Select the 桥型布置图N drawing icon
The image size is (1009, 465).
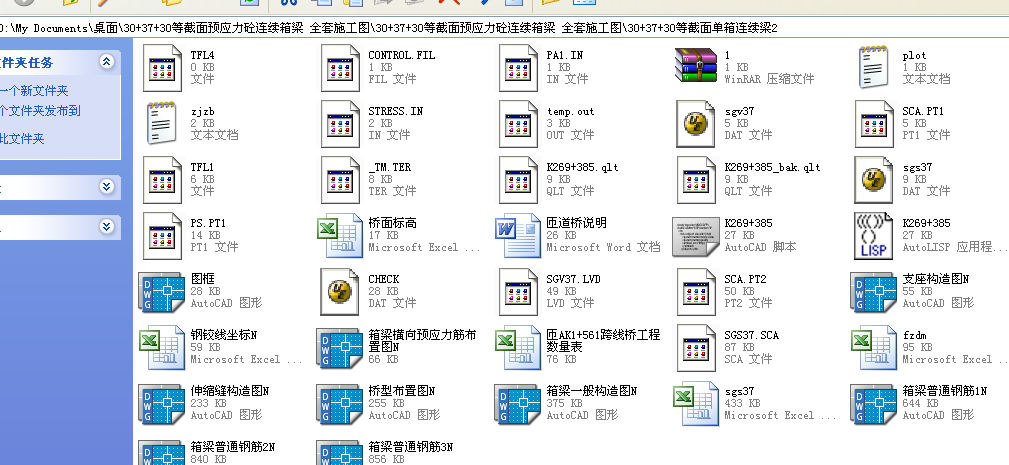[340, 404]
